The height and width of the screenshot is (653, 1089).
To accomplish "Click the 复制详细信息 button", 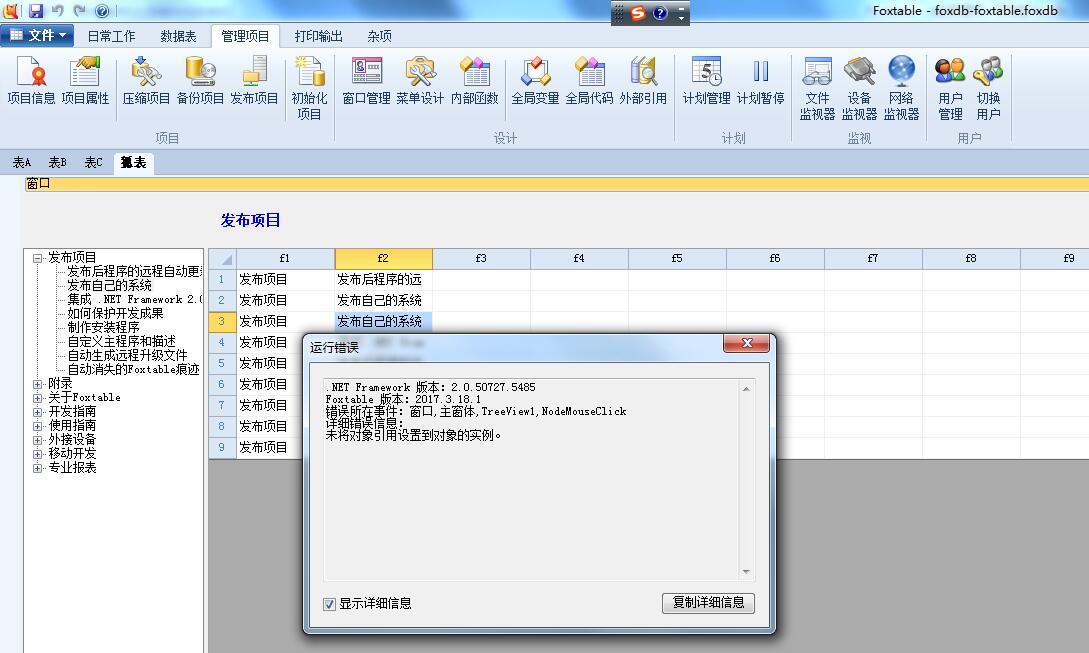I will [x=708, y=602].
